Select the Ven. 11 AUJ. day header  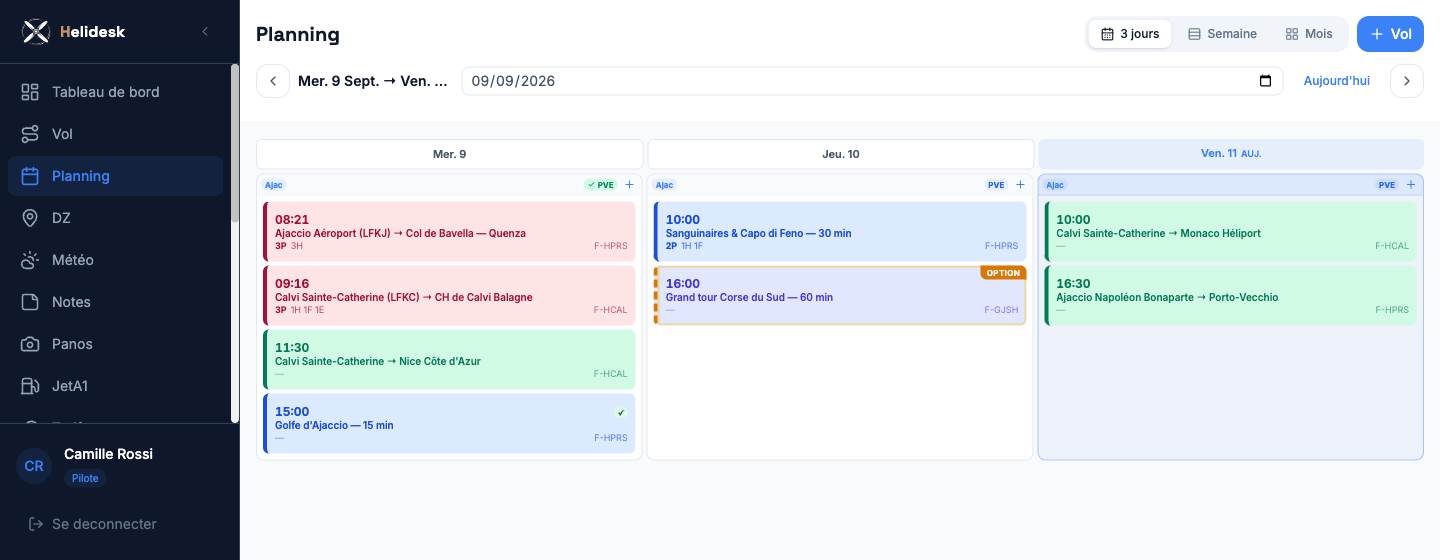(x=1231, y=154)
